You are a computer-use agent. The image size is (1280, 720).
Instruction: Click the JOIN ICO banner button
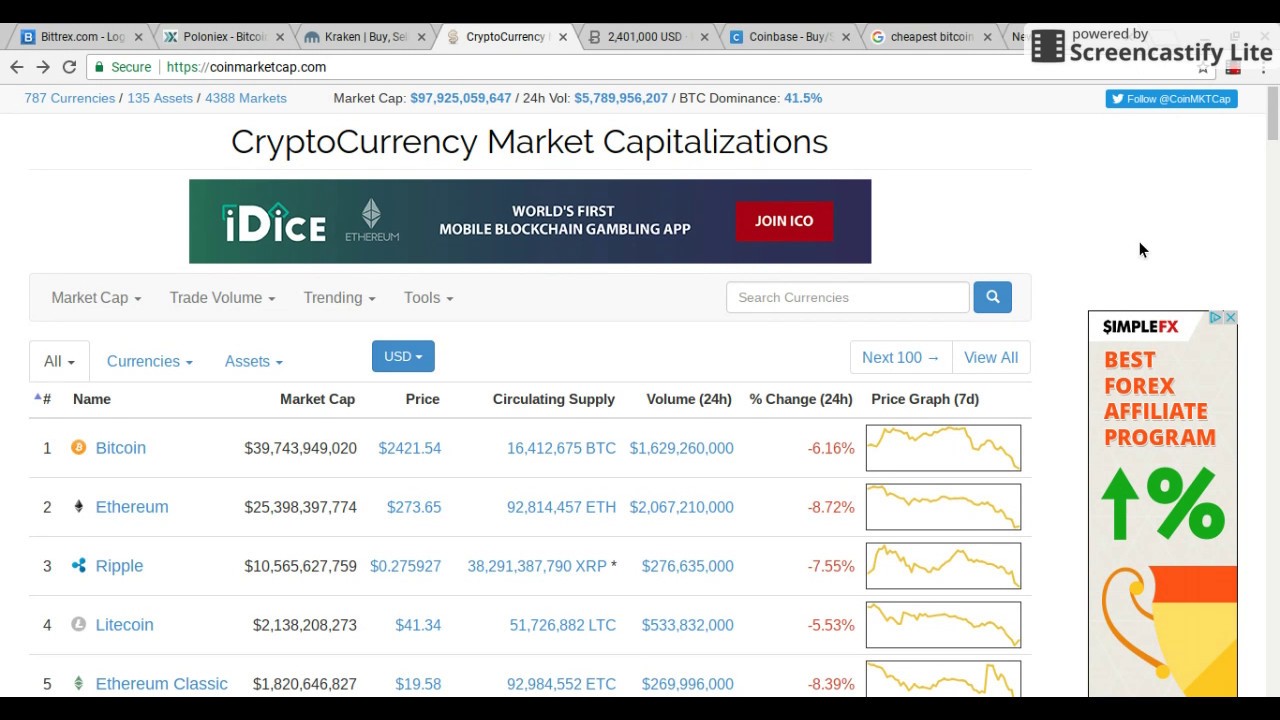tap(784, 221)
